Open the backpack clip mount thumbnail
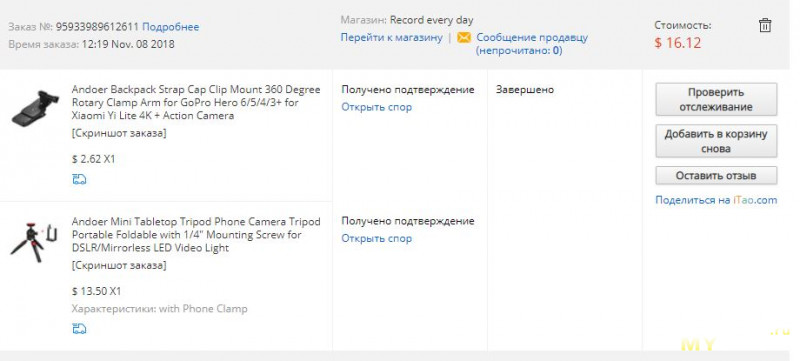 click(x=35, y=108)
